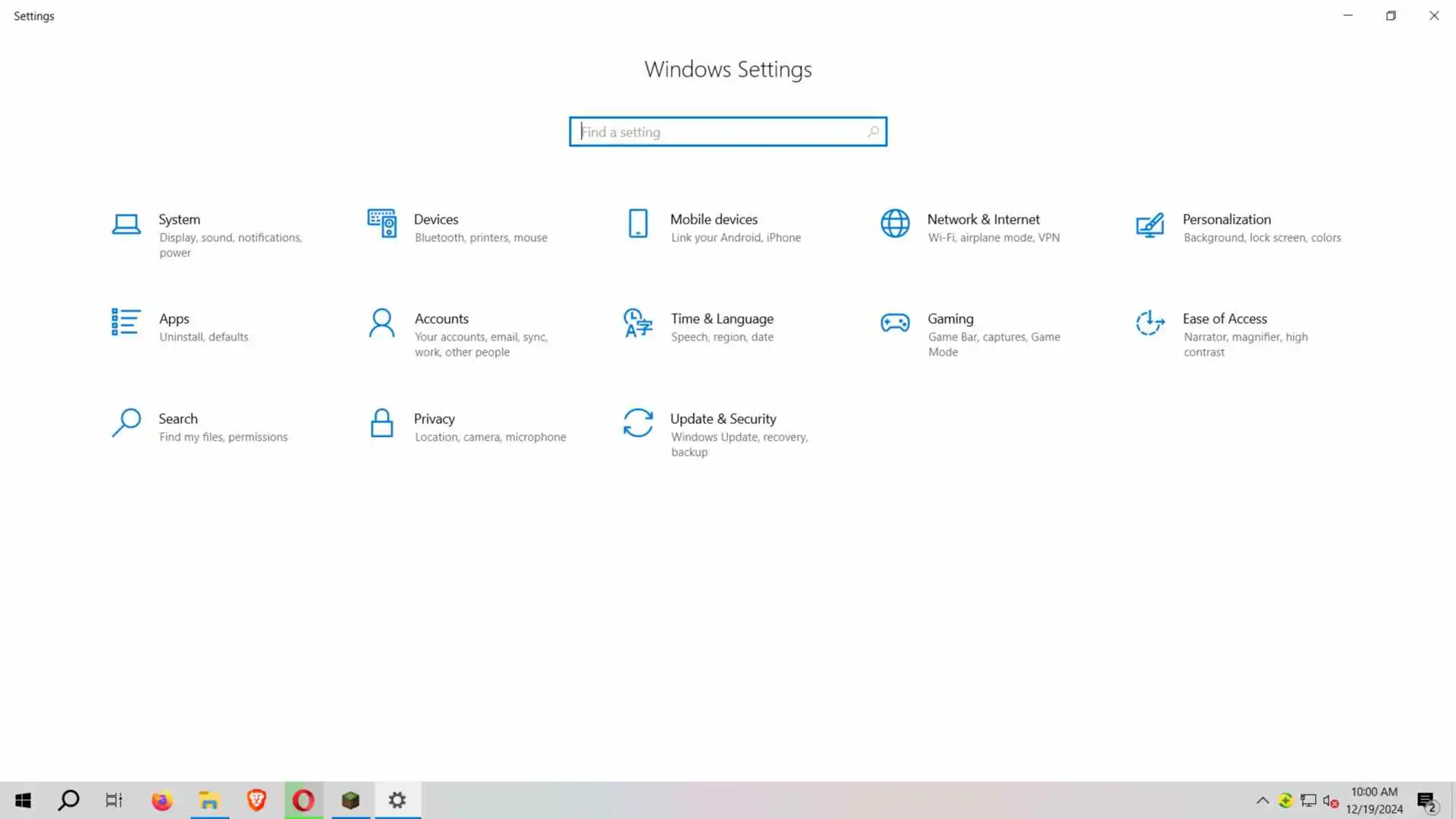Open the Mobile devices phone icon
The width and height of the screenshot is (1456, 819).
click(638, 224)
